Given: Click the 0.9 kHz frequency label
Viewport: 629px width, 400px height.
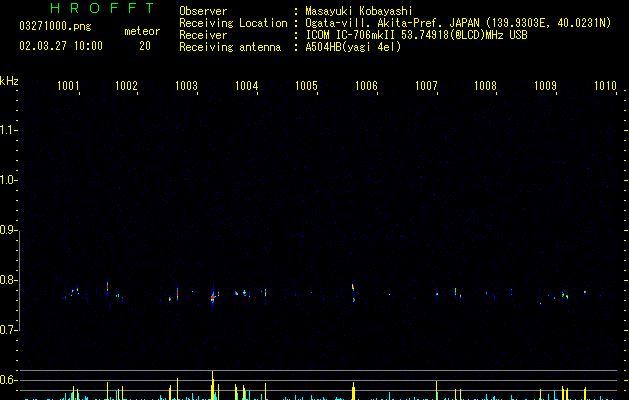Looking at the screenshot, I should click(x=8, y=230).
